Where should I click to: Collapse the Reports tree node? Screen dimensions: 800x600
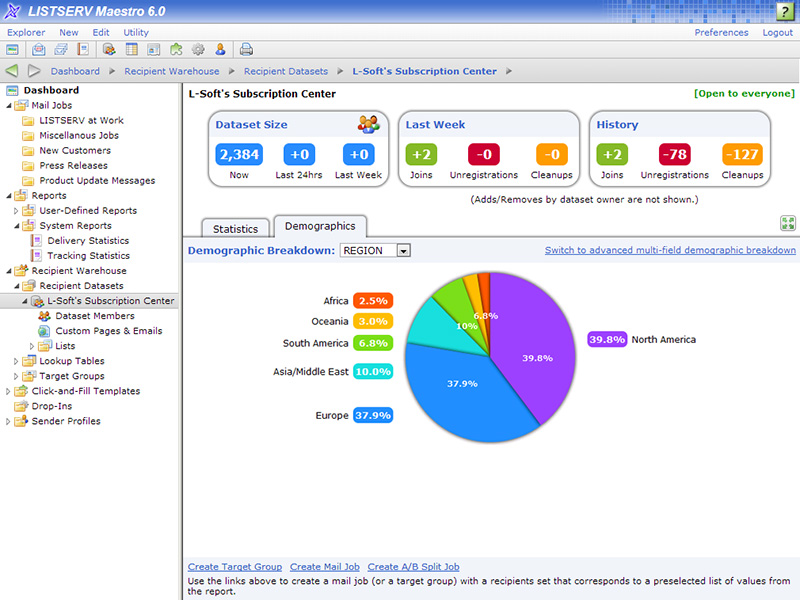(x=9, y=196)
